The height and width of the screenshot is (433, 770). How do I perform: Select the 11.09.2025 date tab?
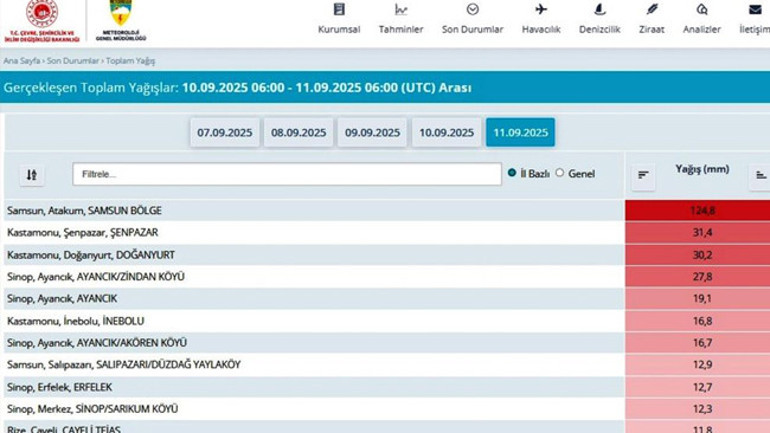click(521, 133)
